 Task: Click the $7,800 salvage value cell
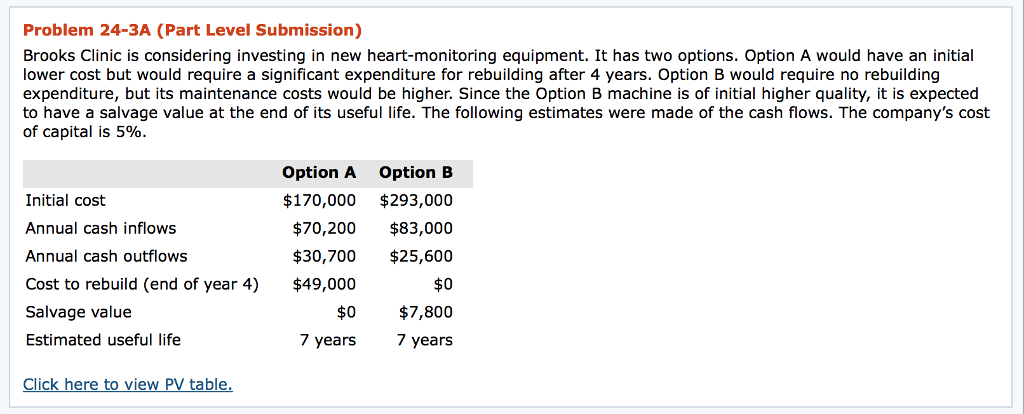[x=426, y=312]
